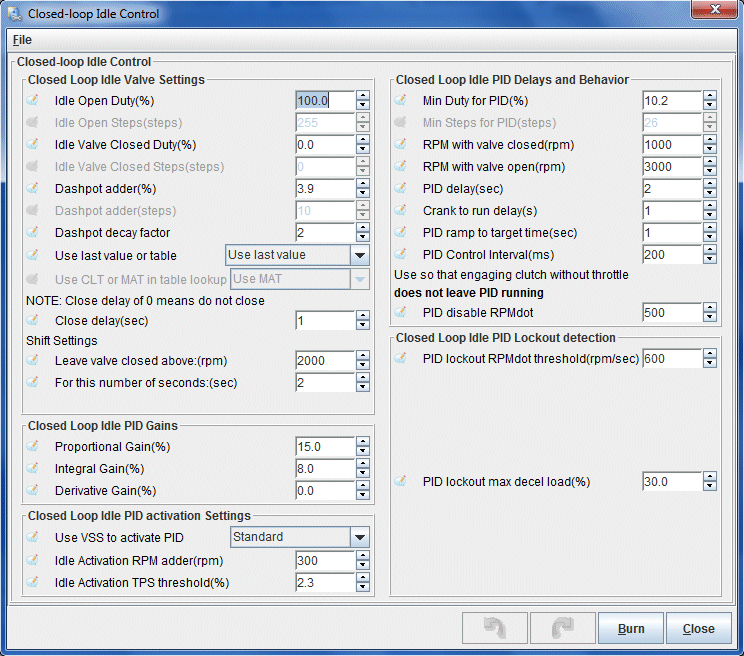Click the redo arrow button

(x=563, y=628)
